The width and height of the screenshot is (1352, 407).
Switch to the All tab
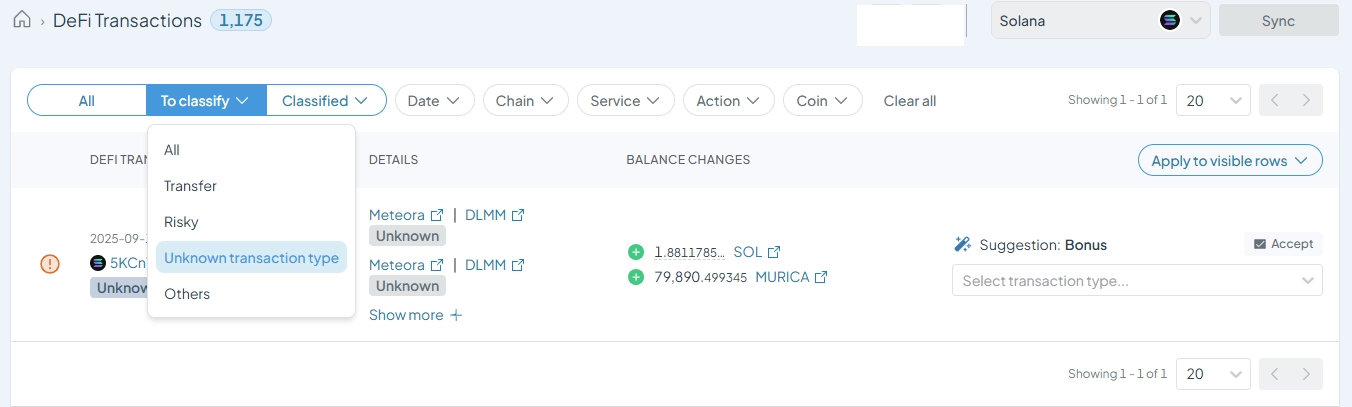tap(87, 101)
